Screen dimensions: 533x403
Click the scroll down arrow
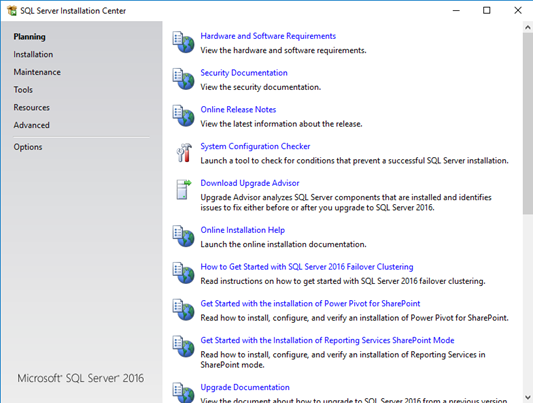(528, 397)
